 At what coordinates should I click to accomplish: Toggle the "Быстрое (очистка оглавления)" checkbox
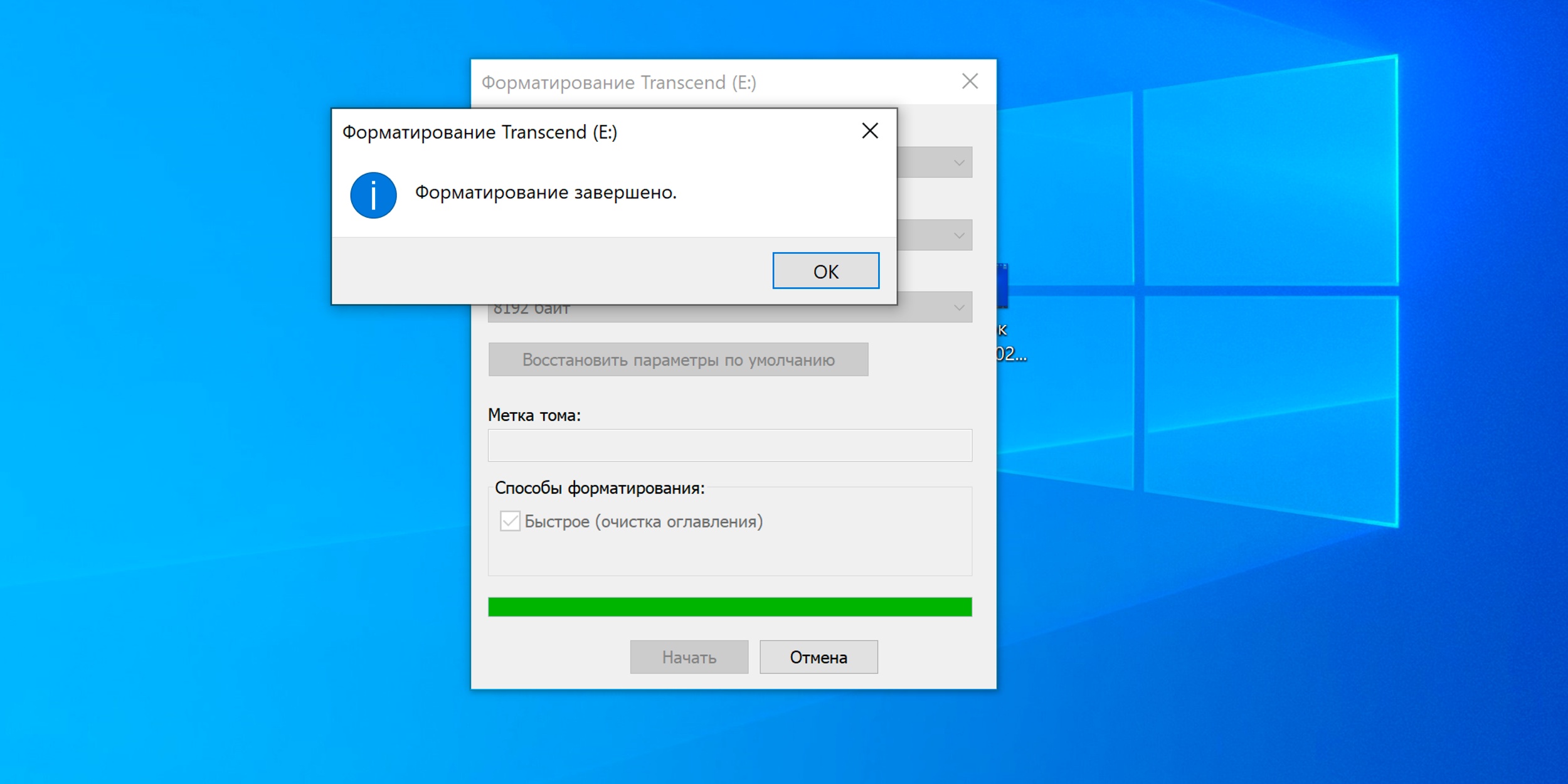coord(510,521)
